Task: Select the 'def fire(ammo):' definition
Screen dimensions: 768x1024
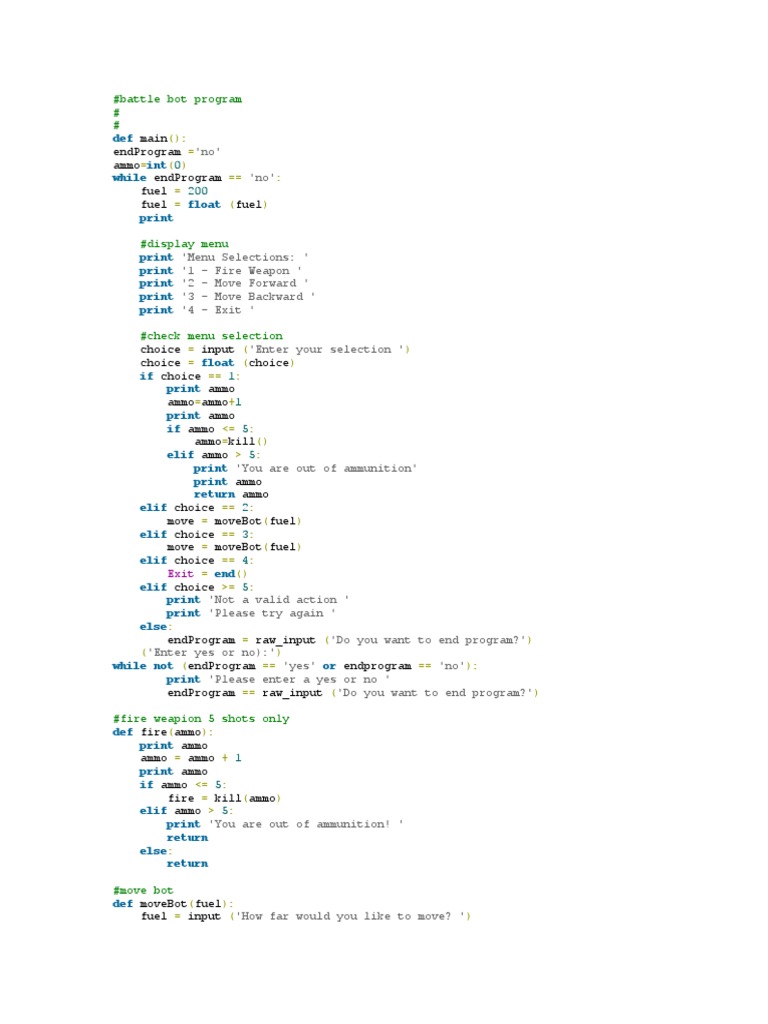Action: [163, 732]
